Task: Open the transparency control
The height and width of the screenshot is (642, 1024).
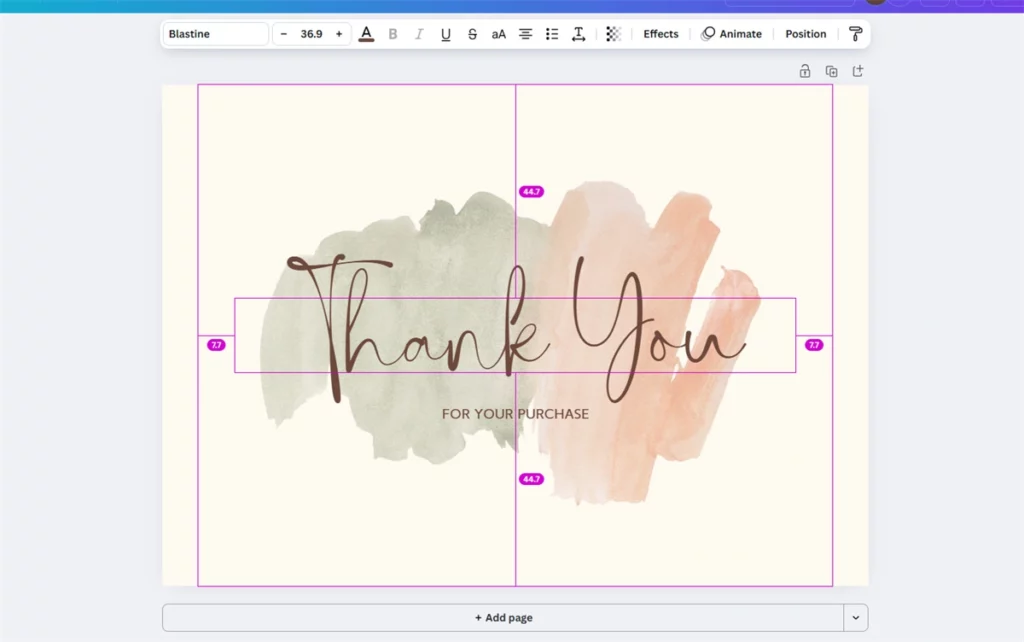Action: pyautogui.click(x=612, y=33)
